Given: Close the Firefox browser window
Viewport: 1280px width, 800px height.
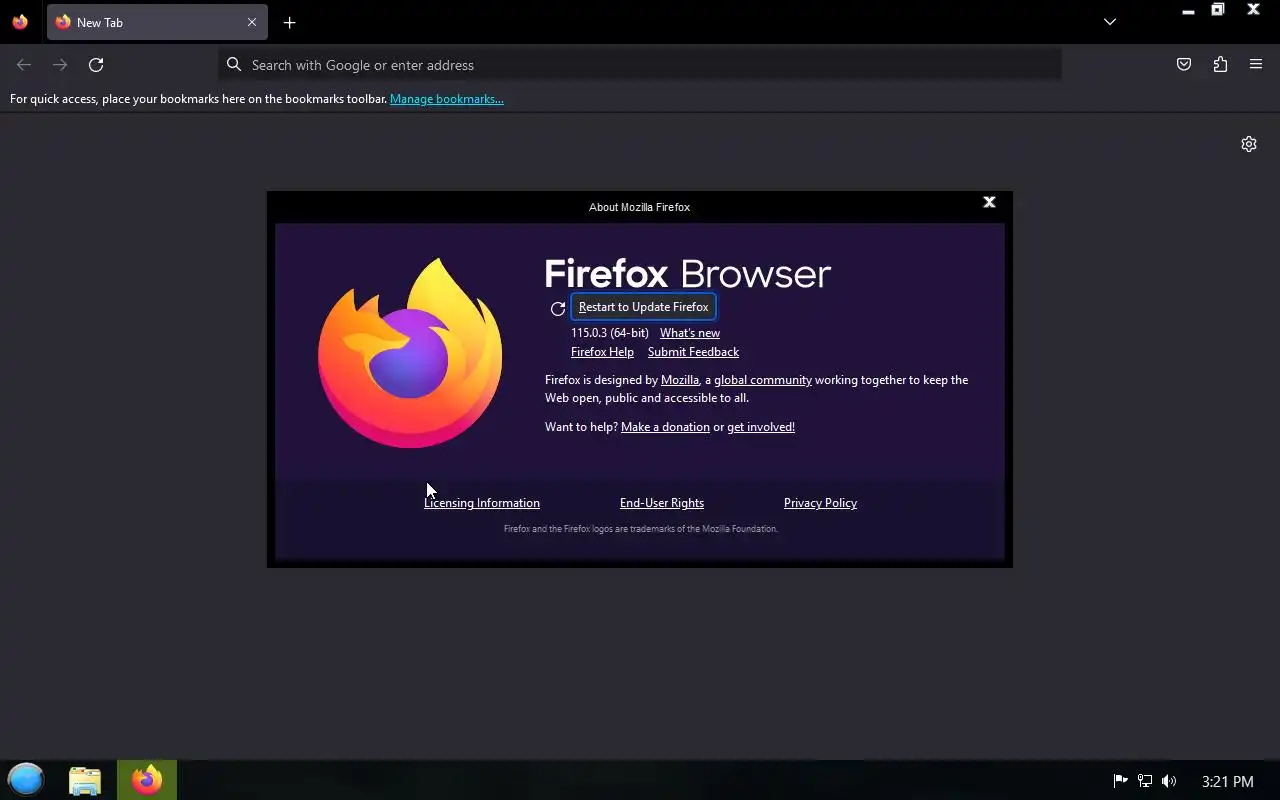Looking at the screenshot, I should (x=1253, y=10).
